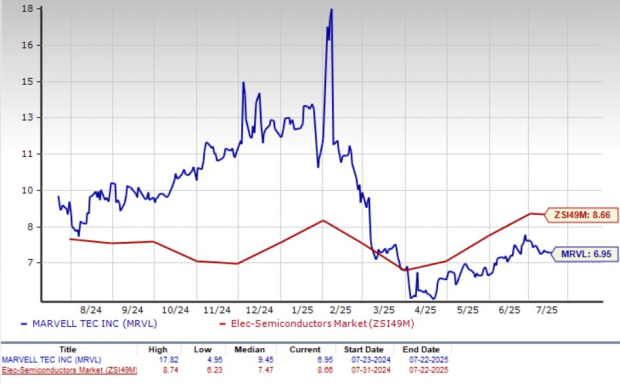Select Elec-Semiconductors Market (ZSI49M) legend entry

pos(322,323)
